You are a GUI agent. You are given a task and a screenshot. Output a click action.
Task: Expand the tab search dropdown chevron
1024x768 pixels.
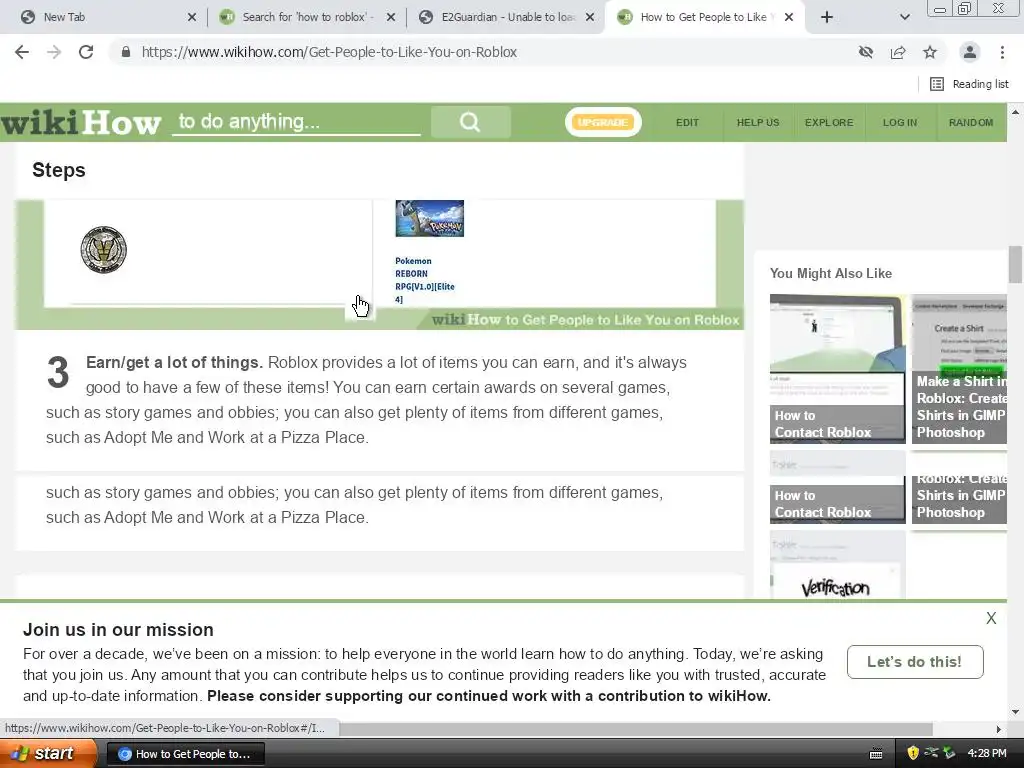[904, 17]
